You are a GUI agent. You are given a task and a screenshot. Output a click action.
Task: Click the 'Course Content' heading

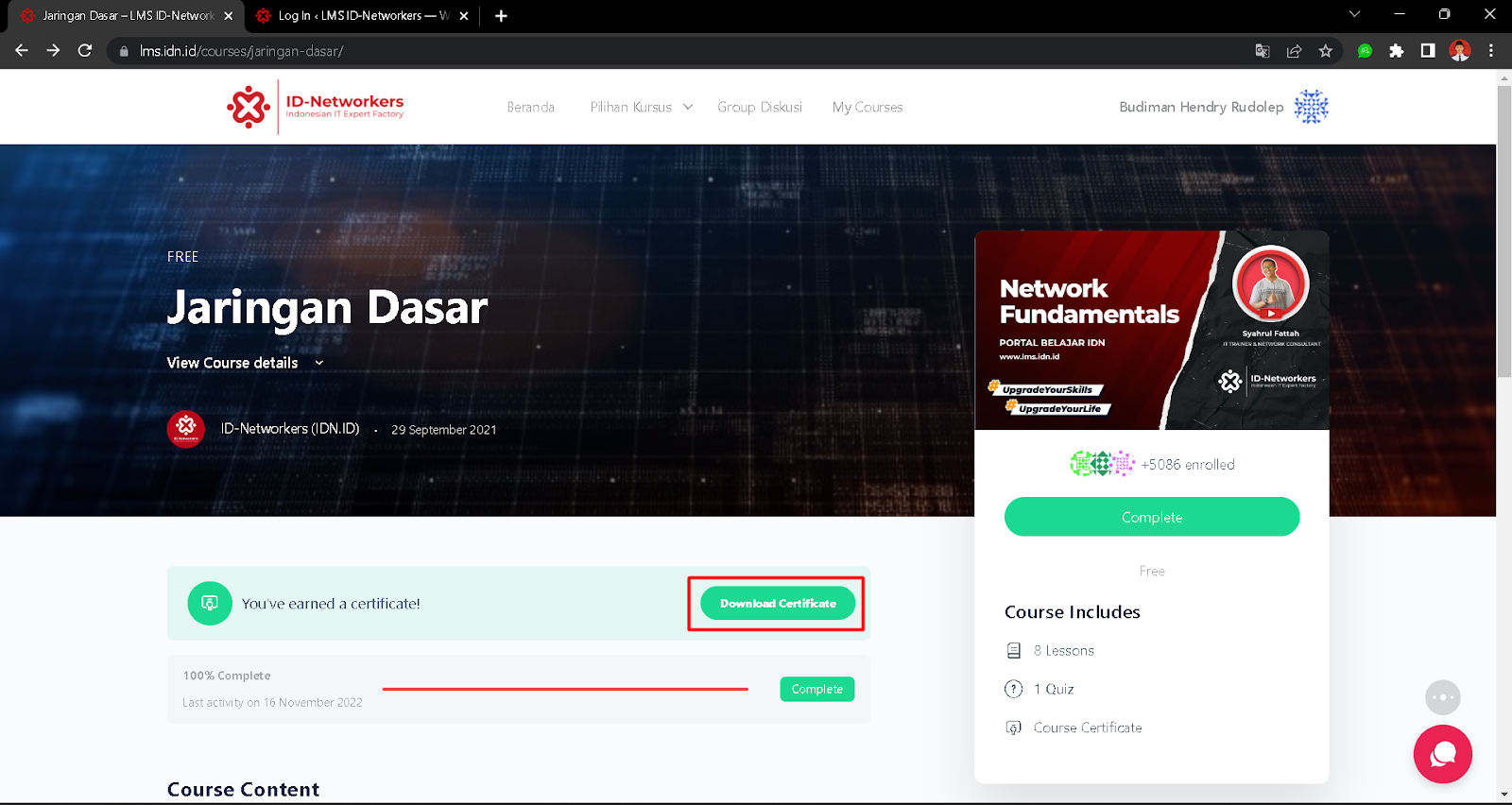coord(243,789)
